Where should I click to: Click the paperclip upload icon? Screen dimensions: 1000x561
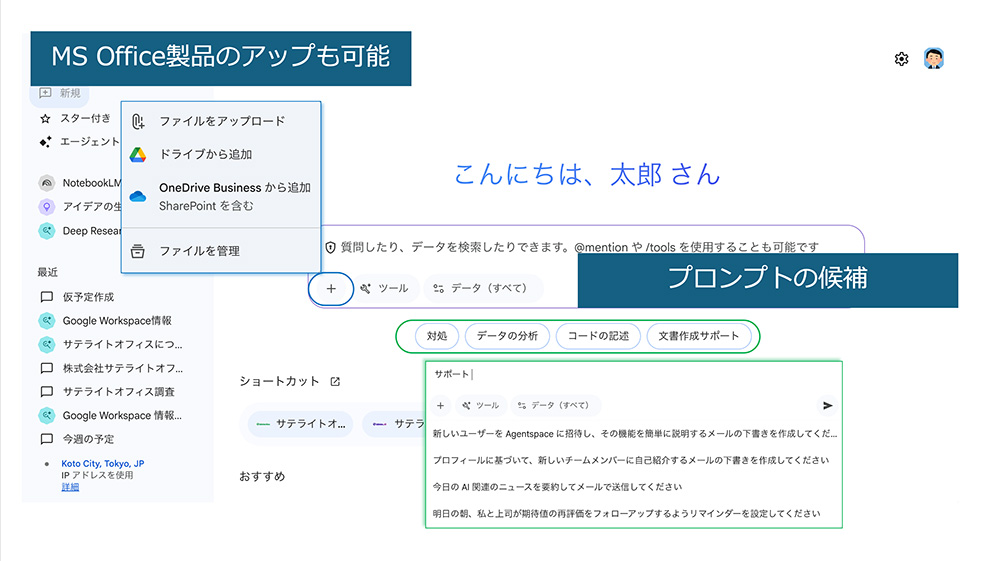pos(138,121)
